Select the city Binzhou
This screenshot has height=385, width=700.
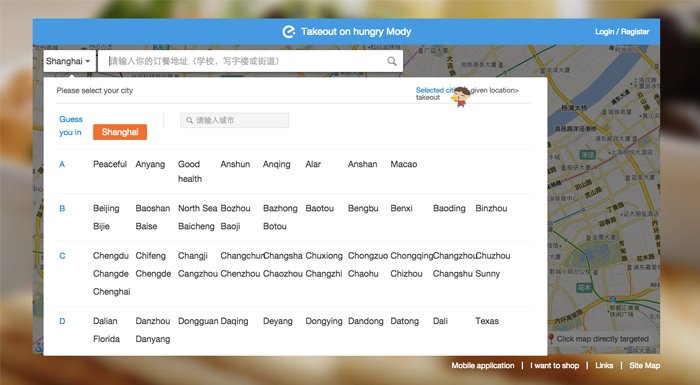[491, 208]
